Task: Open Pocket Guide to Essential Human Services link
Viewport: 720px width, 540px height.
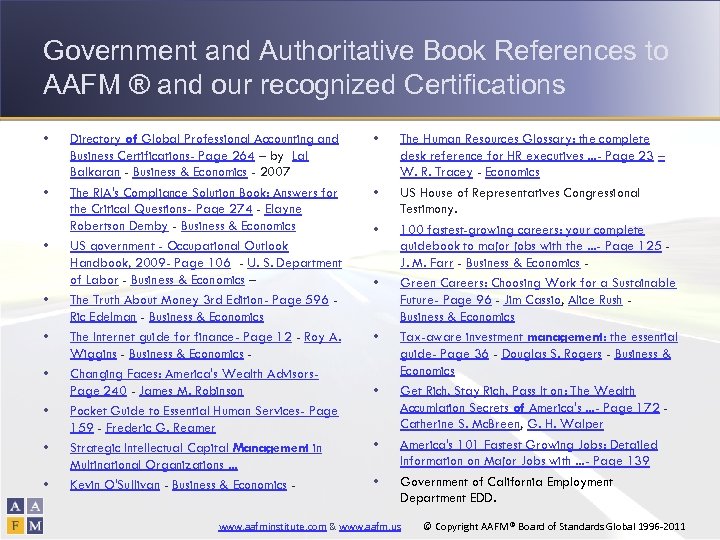Action: [204, 419]
